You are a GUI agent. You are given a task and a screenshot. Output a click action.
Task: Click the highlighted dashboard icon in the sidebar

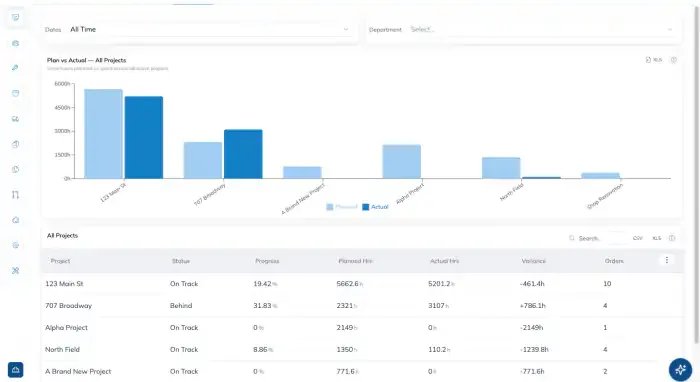point(16,17)
